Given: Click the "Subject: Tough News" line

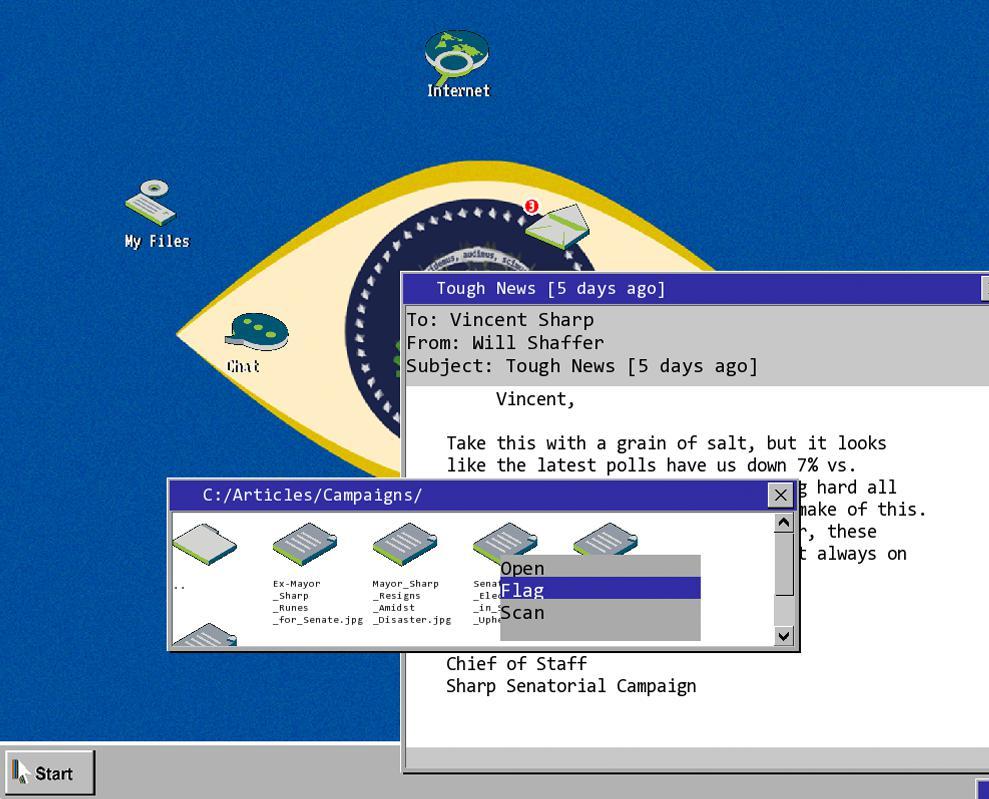Looking at the screenshot, I should [x=582, y=366].
